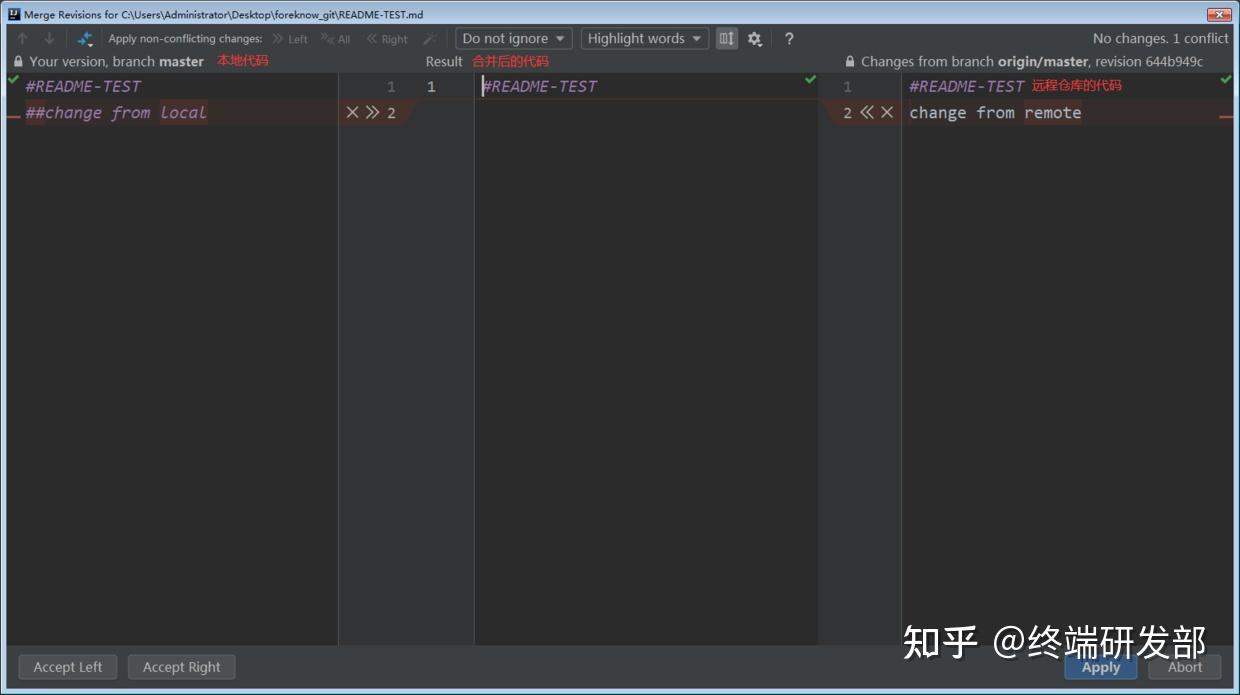The image size is (1240, 695).
Task: Apply all non-conflicting changes via toolbar icon
Action: click(84, 38)
